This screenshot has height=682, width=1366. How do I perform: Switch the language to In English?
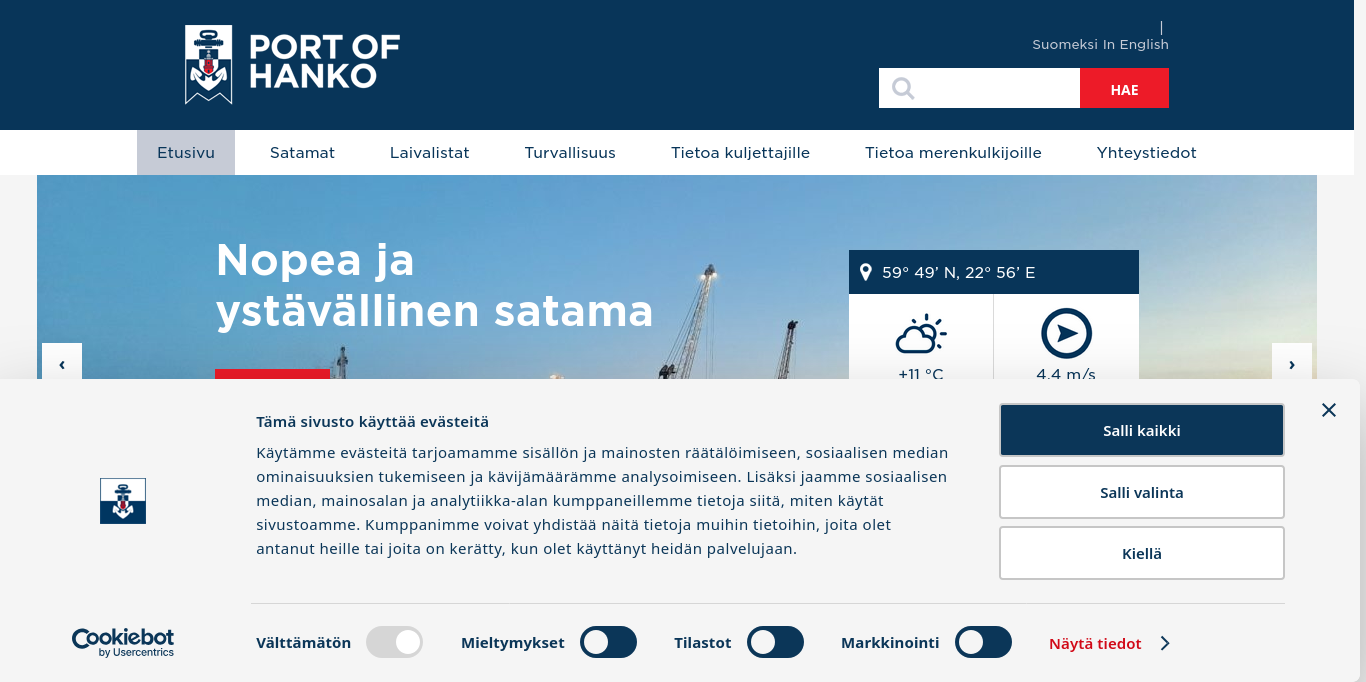(1135, 44)
